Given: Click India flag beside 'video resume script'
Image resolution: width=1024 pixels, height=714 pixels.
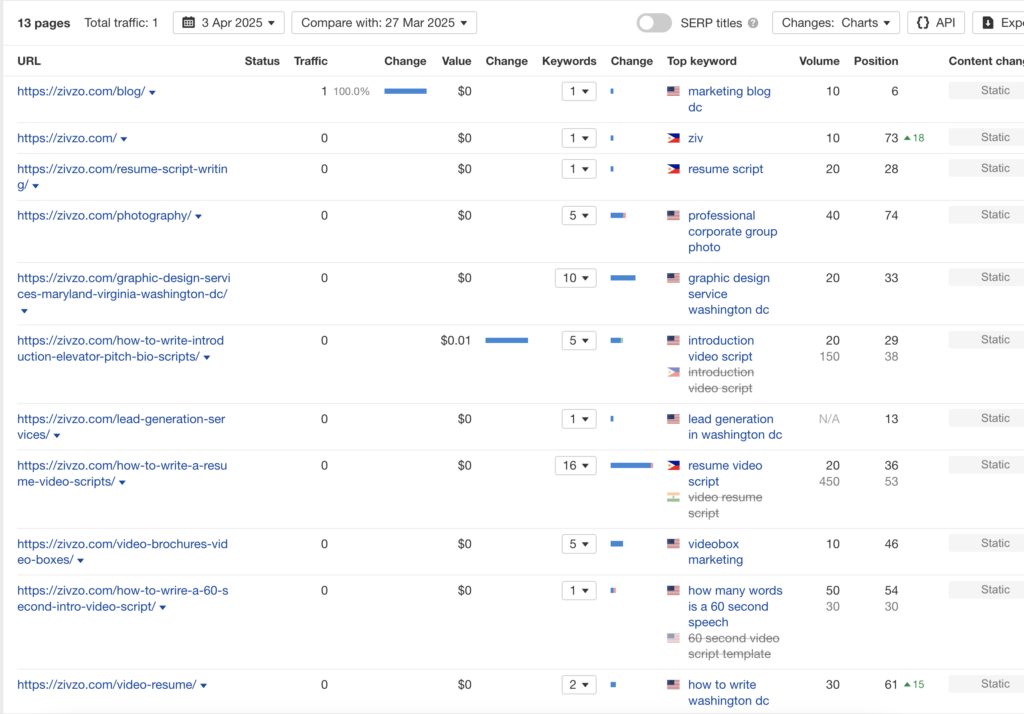Looking at the screenshot, I should 673,497.
